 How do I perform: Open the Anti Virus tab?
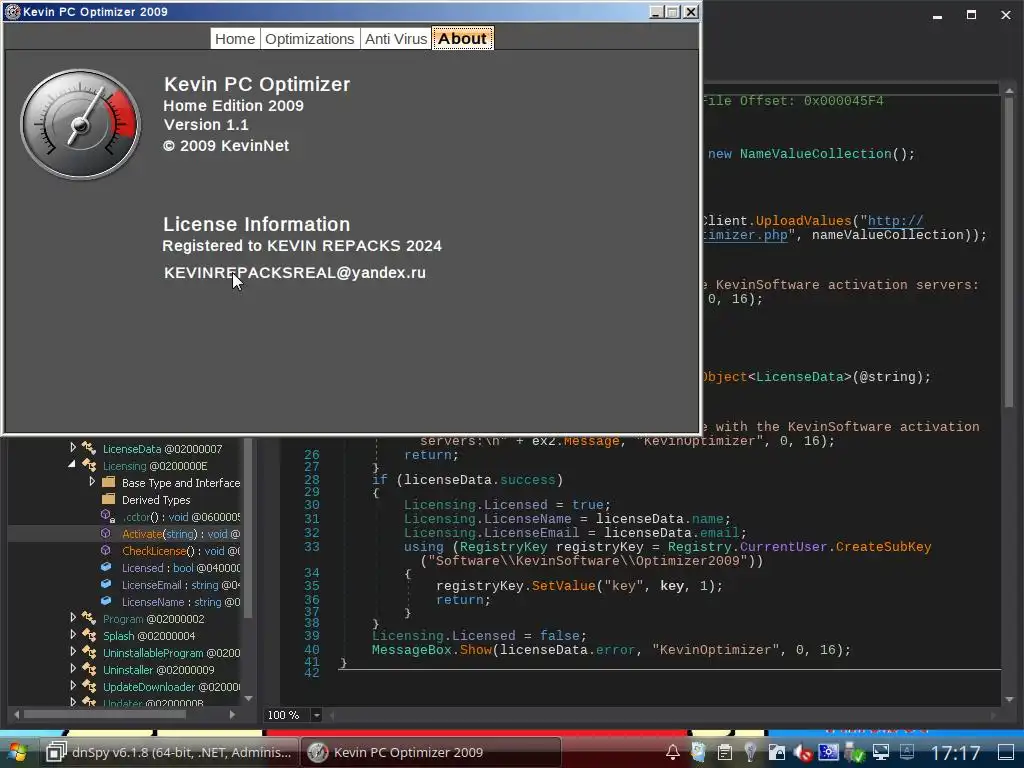pyautogui.click(x=396, y=39)
